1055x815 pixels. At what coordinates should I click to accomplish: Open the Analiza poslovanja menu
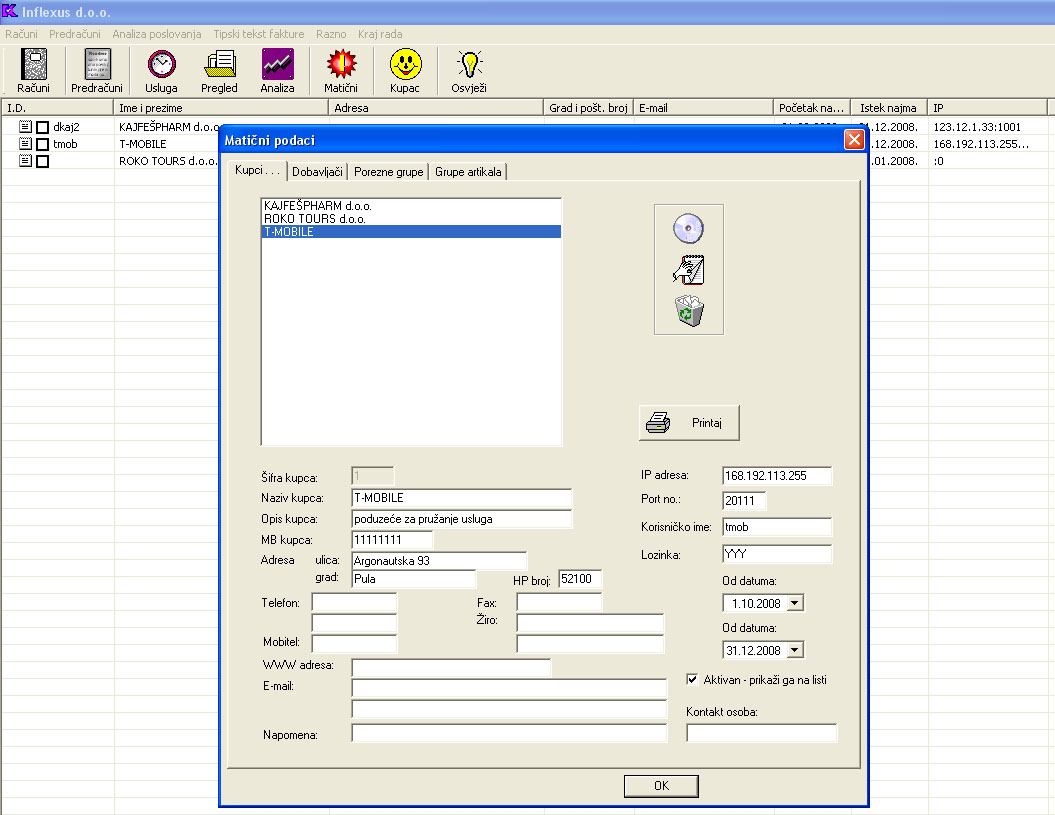(x=157, y=34)
